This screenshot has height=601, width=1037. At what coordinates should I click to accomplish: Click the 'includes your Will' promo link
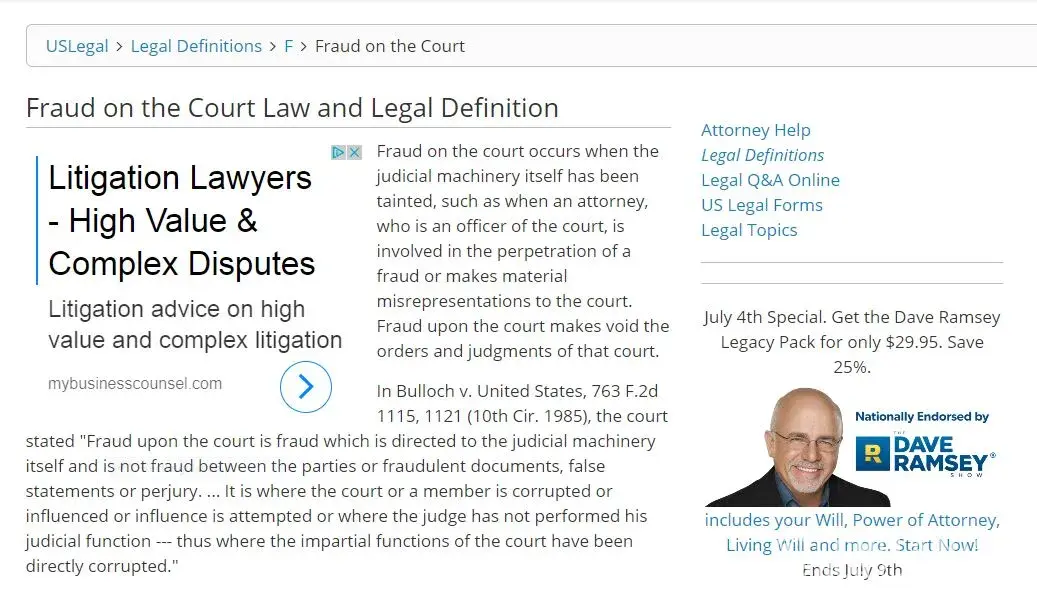852,532
